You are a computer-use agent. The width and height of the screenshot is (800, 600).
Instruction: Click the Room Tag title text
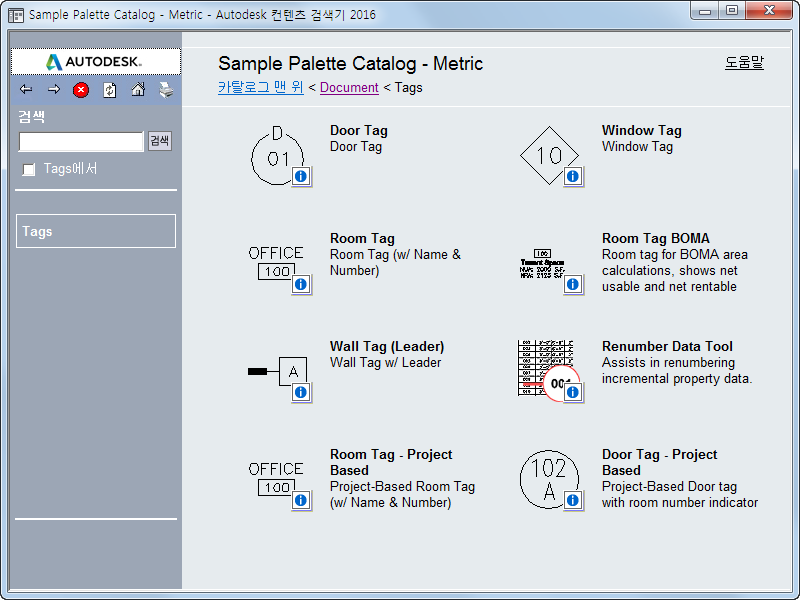click(x=362, y=238)
